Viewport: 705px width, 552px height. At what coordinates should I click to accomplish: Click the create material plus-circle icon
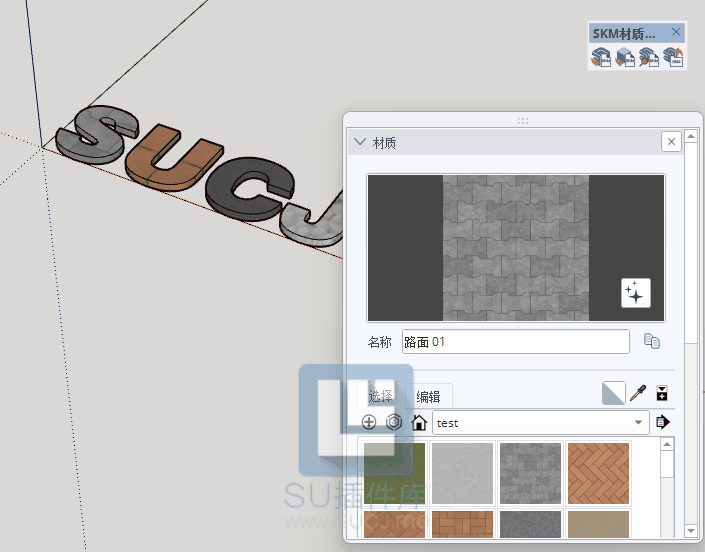point(369,422)
